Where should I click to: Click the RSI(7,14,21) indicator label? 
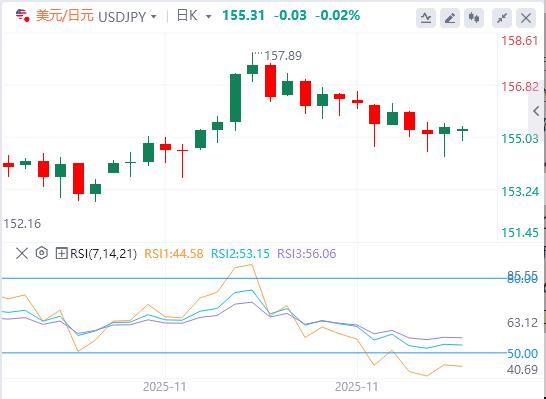[x=103, y=253]
